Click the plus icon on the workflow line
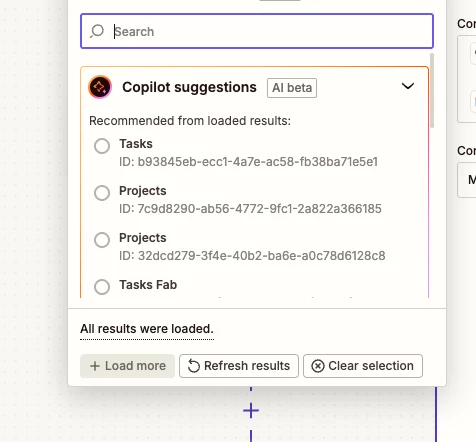 (x=251, y=410)
